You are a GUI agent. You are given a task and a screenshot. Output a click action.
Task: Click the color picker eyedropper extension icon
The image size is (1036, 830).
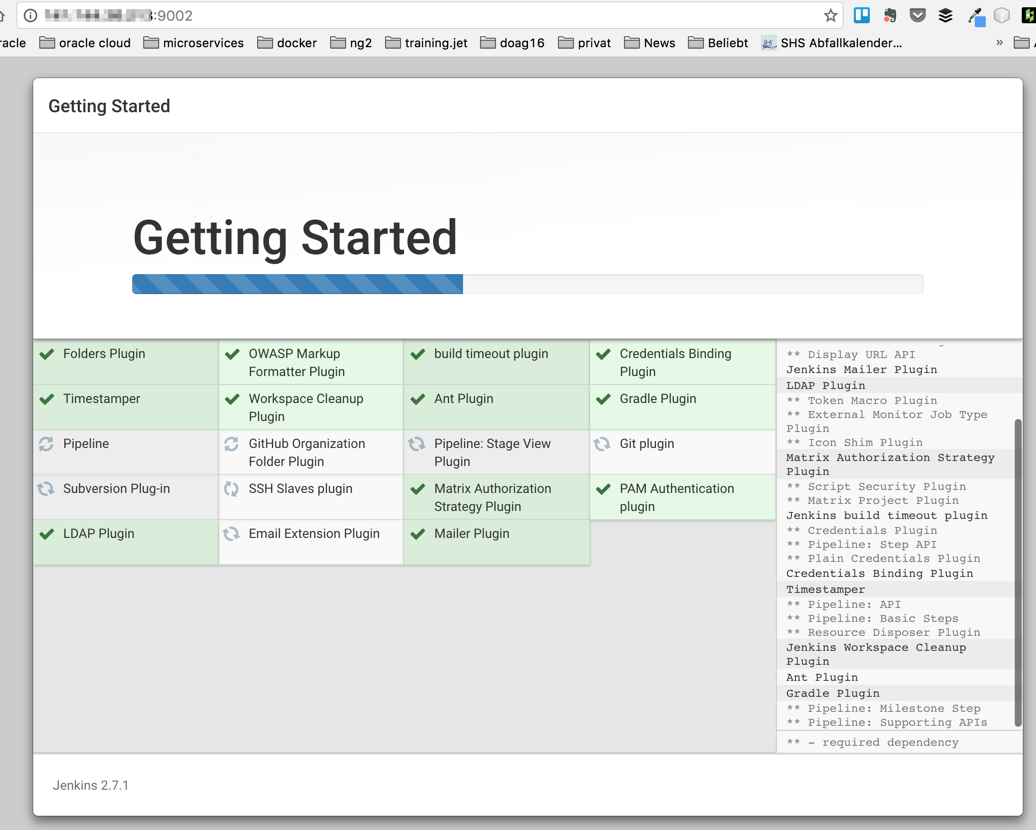click(977, 17)
